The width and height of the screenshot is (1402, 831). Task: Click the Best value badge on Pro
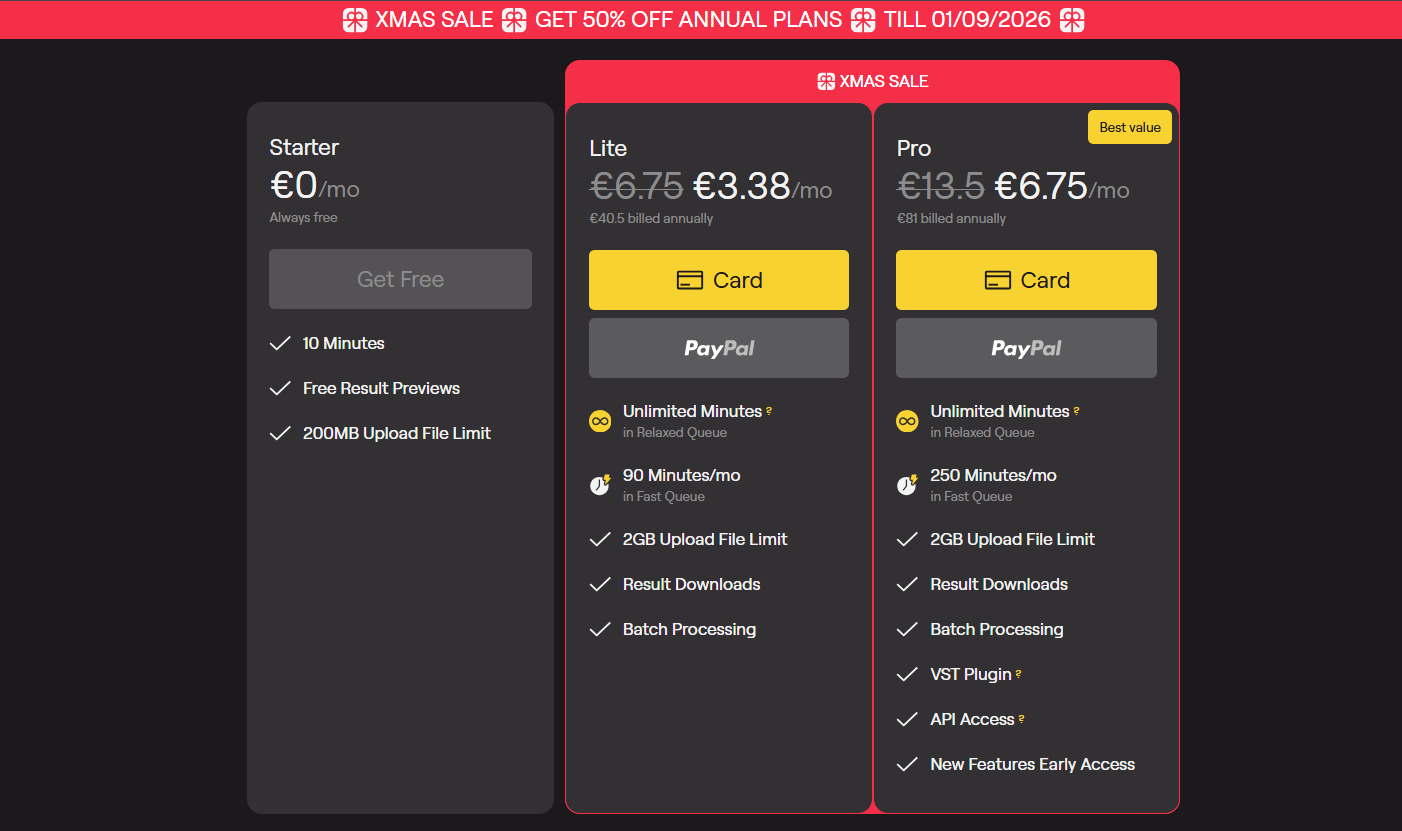click(1130, 127)
